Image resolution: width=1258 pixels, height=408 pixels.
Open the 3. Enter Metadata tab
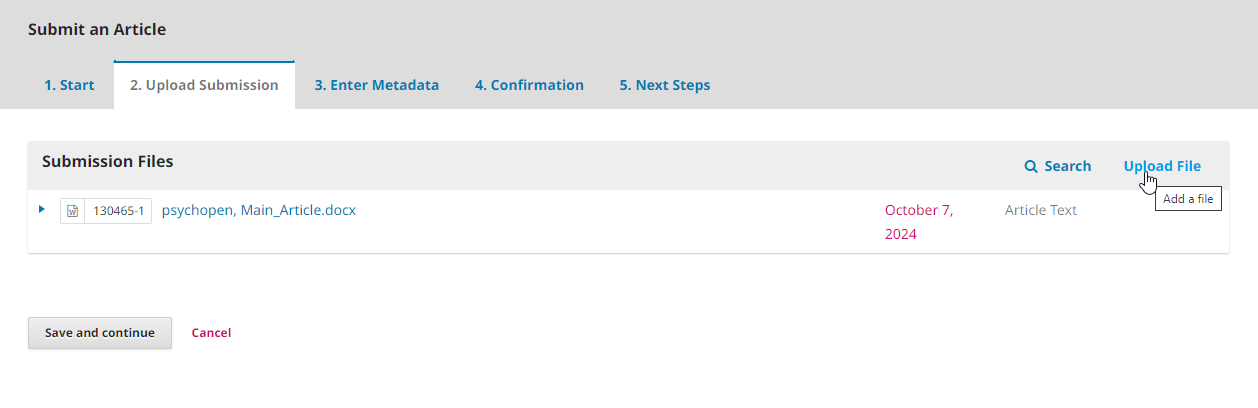(376, 85)
